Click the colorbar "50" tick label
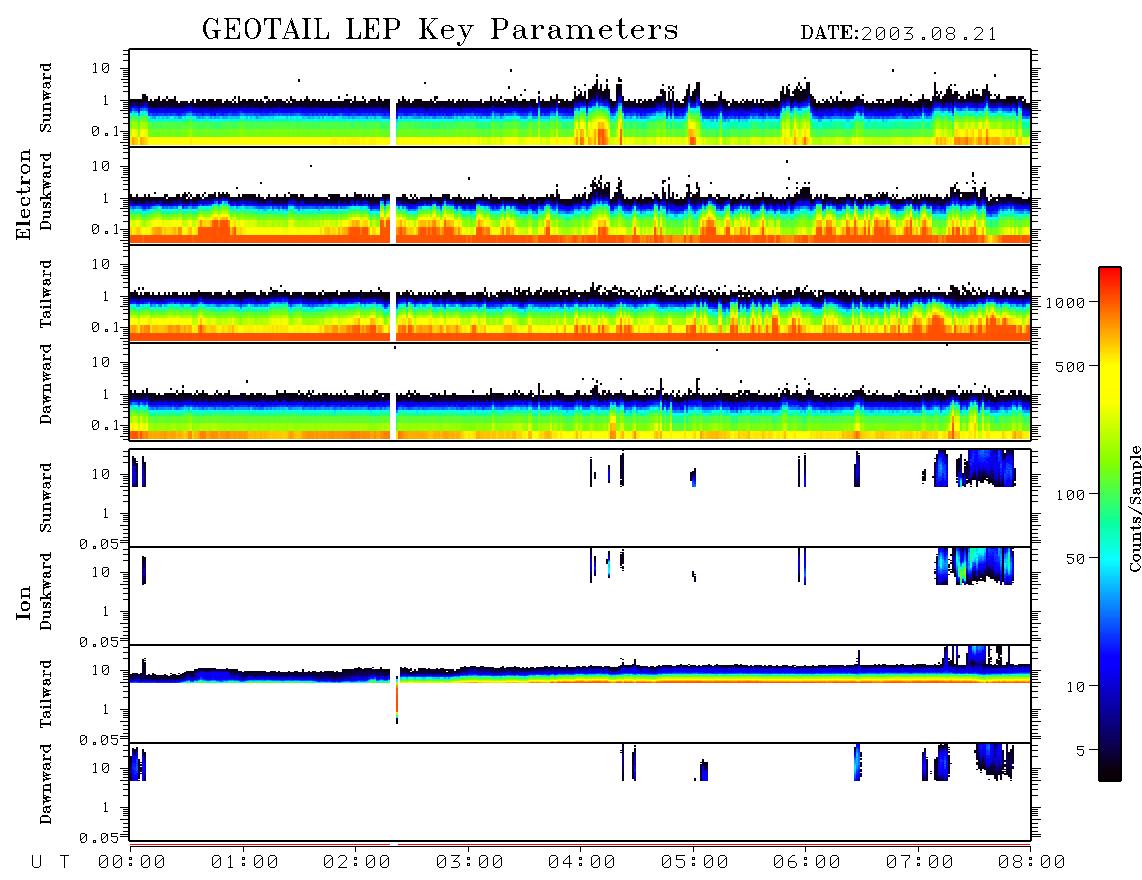1142x880 pixels. [1075, 559]
